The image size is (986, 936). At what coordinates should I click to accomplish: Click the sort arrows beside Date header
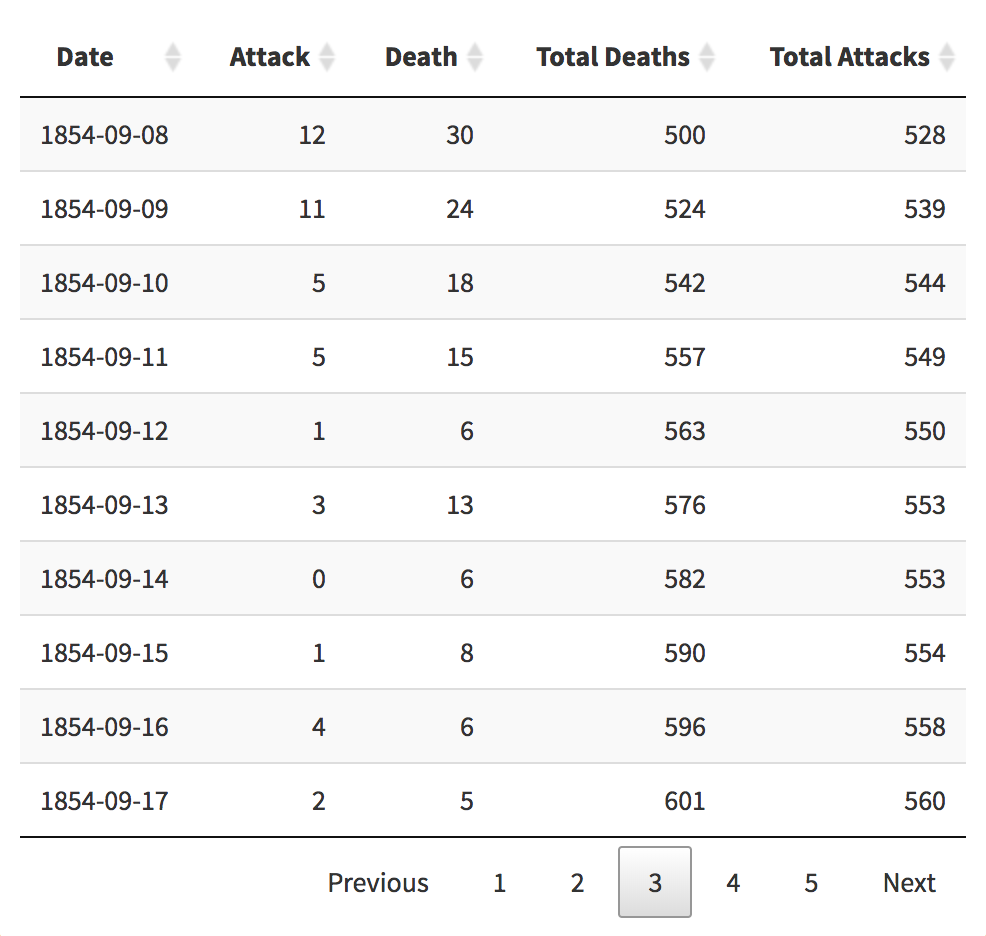tap(173, 57)
